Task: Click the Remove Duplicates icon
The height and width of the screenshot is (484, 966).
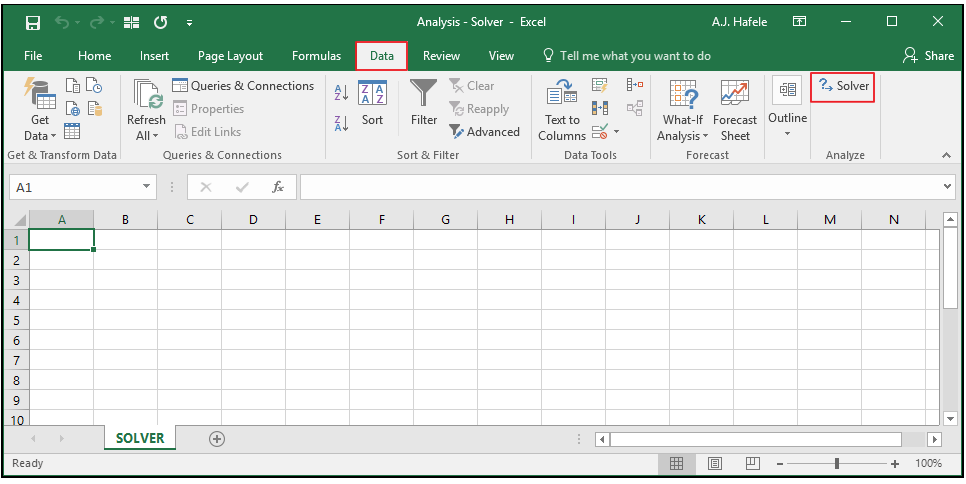Action: pyautogui.click(x=599, y=108)
